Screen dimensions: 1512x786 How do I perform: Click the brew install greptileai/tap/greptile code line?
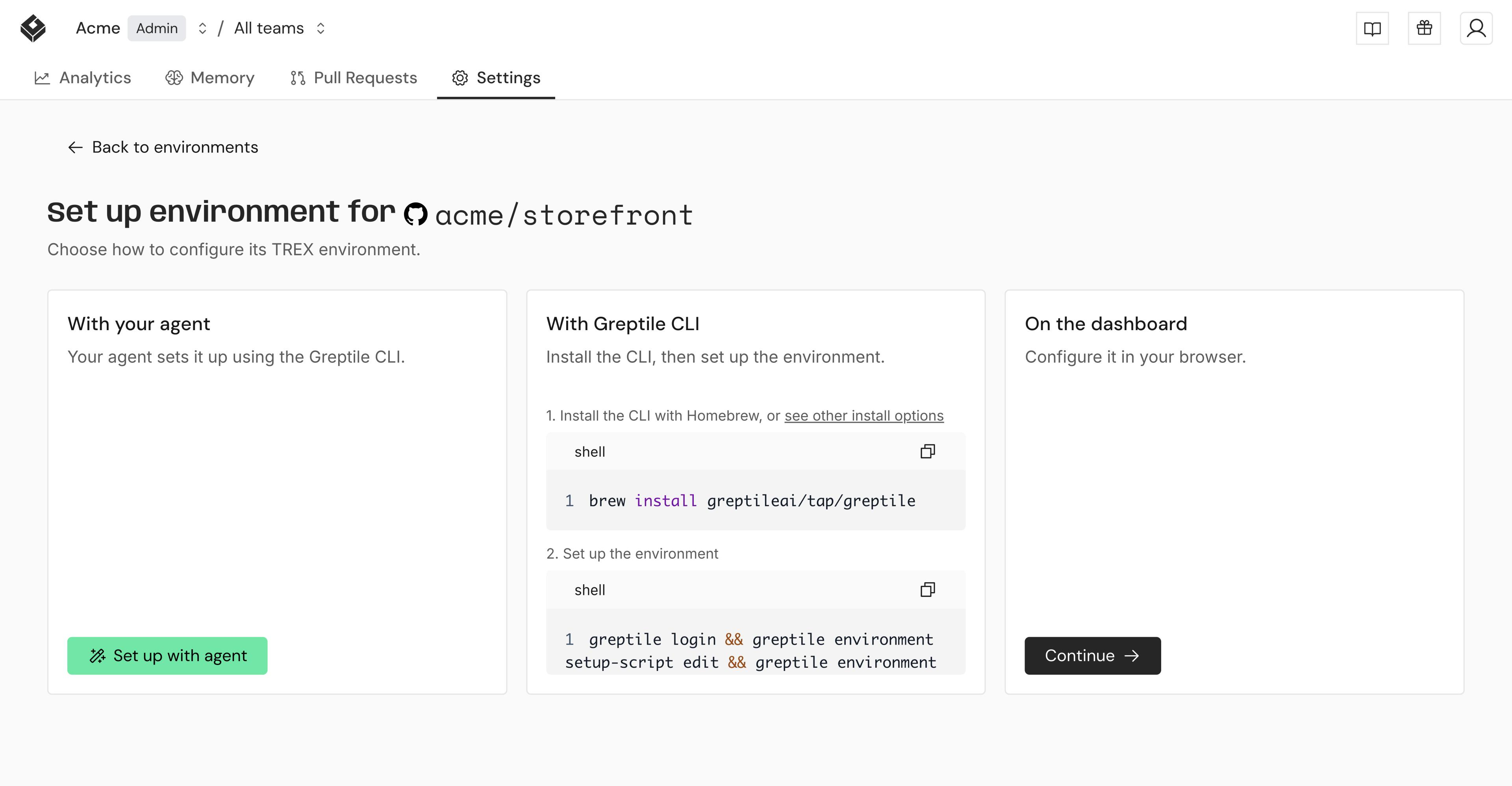tap(752, 500)
